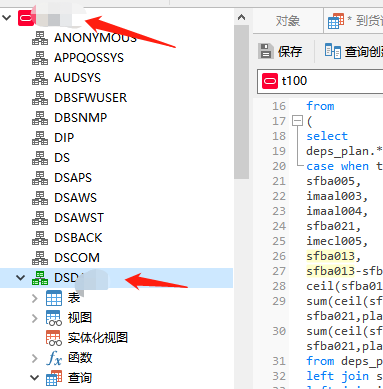Select the ANONYMOUS schema

tap(95, 38)
